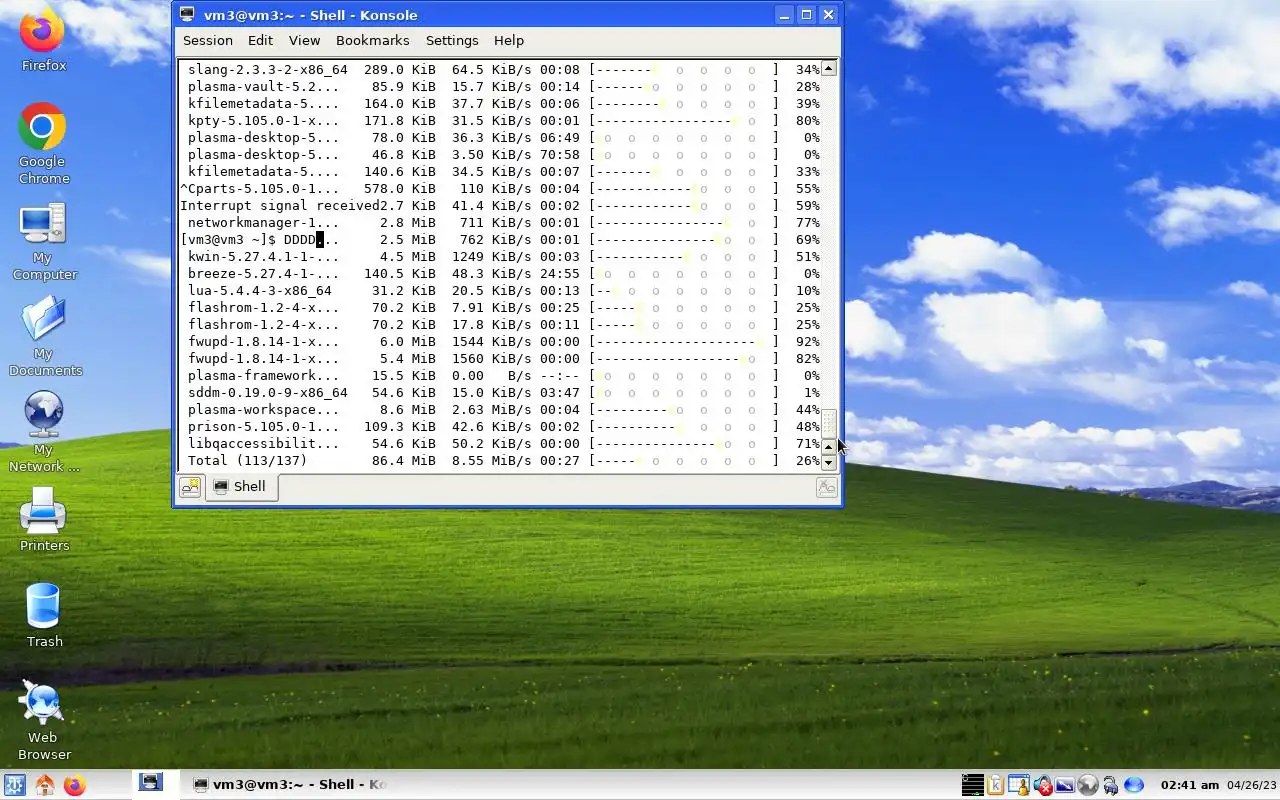Open the Help menu
Image resolution: width=1280 pixels, height=800 pixels.
tap(509, 40)
